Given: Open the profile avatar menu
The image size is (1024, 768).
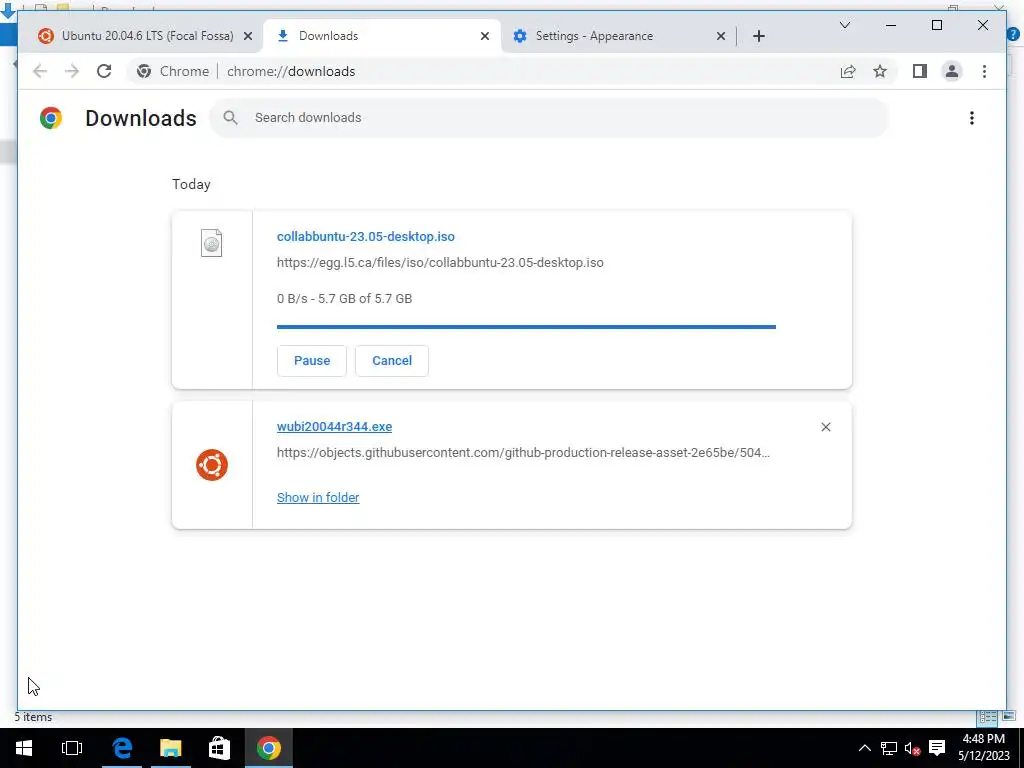Looking at the screenshot, I should [x=952, y=71].
